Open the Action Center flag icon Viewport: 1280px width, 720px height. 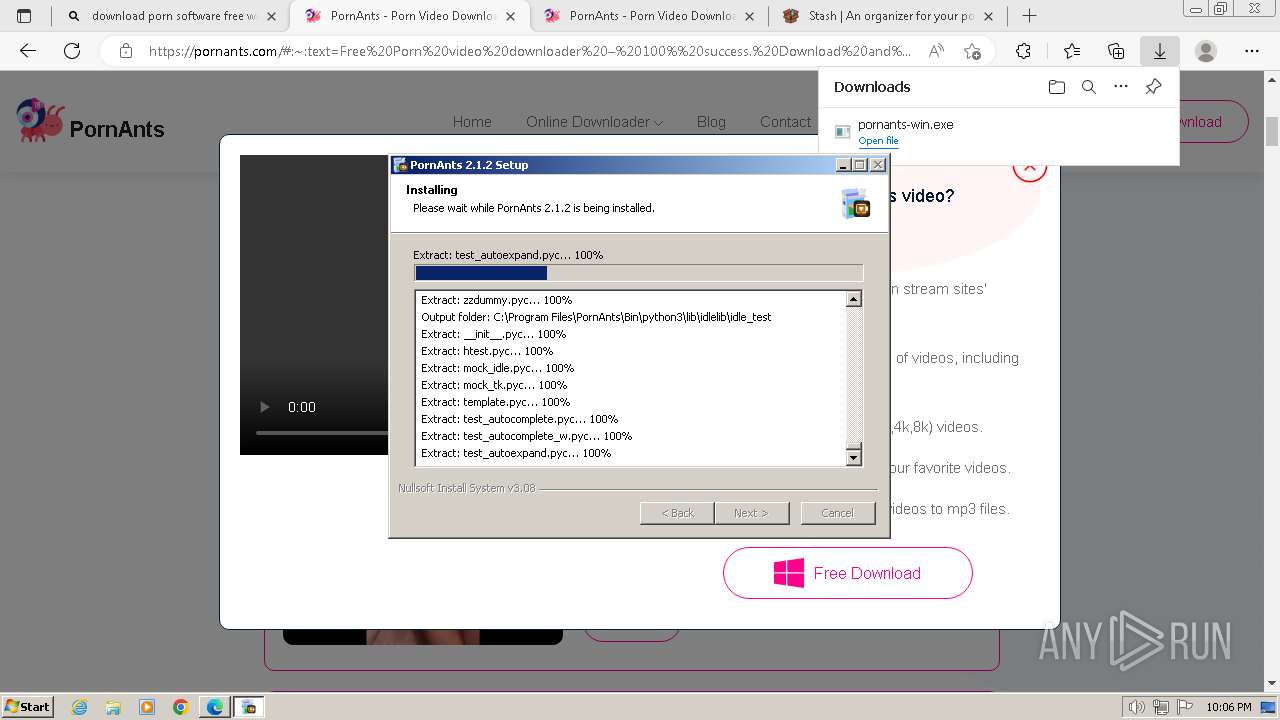click(x=1183, y=707)
